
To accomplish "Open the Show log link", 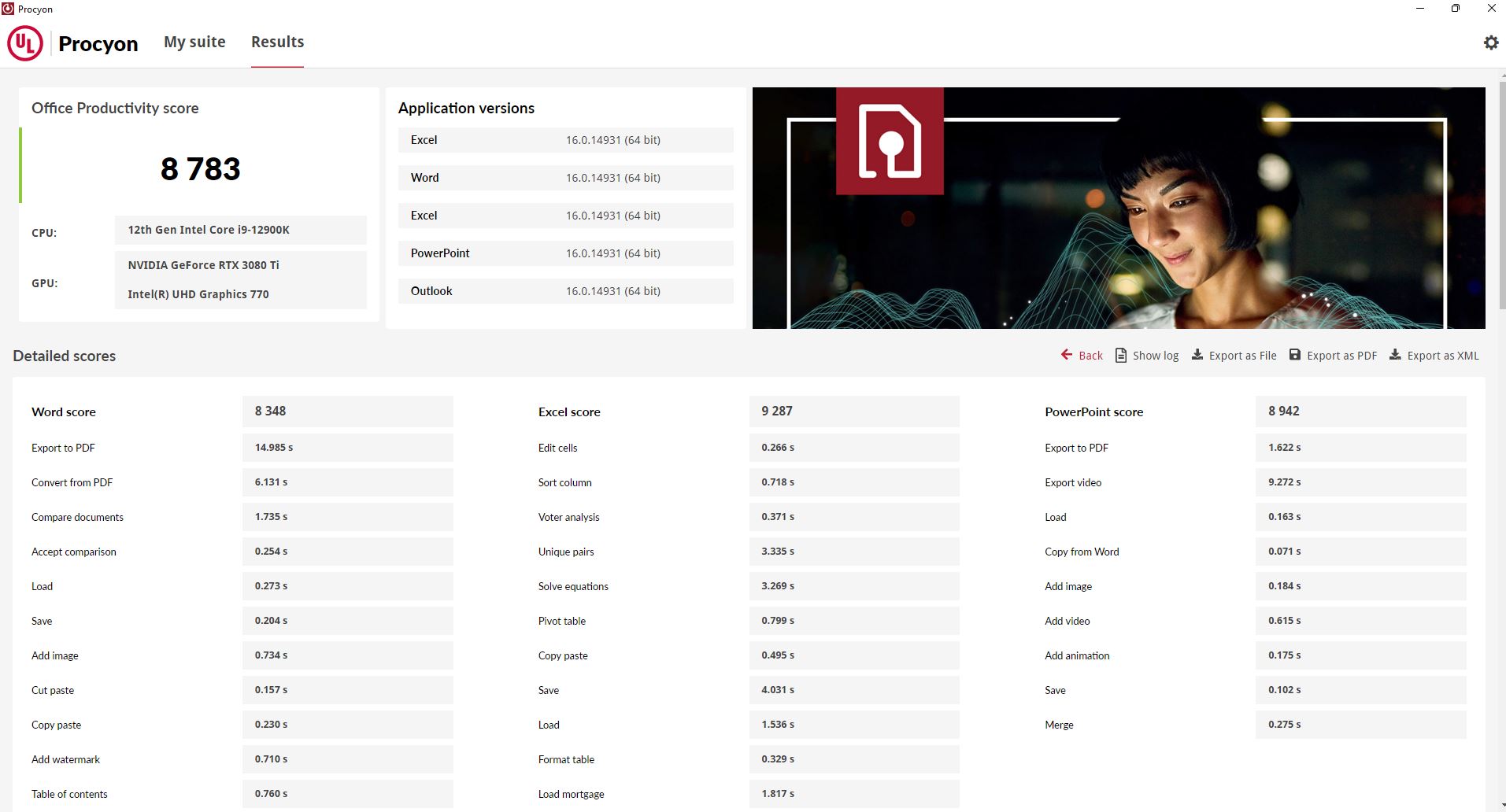I will point(1156,356).
